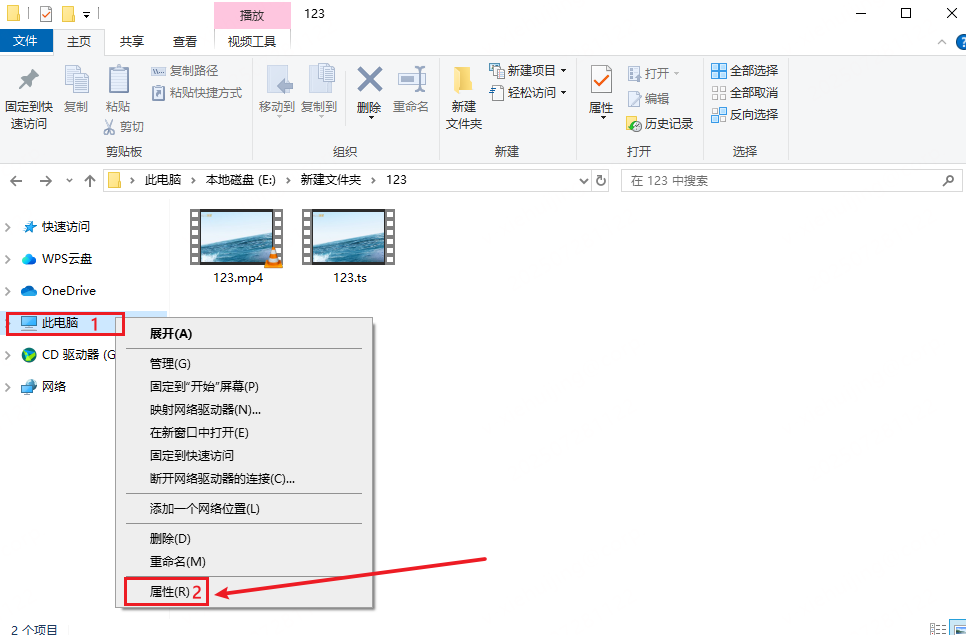This screenshot has width=966, height=635.
Task: Choose Pin to Quick Access (固定到快速访问) menu item
Action: [x=244, y=456]
